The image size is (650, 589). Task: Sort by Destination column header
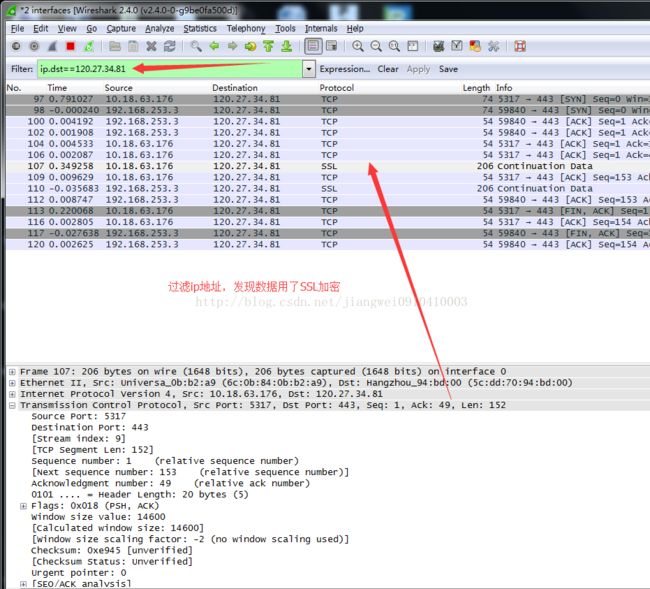coord(235,88)
